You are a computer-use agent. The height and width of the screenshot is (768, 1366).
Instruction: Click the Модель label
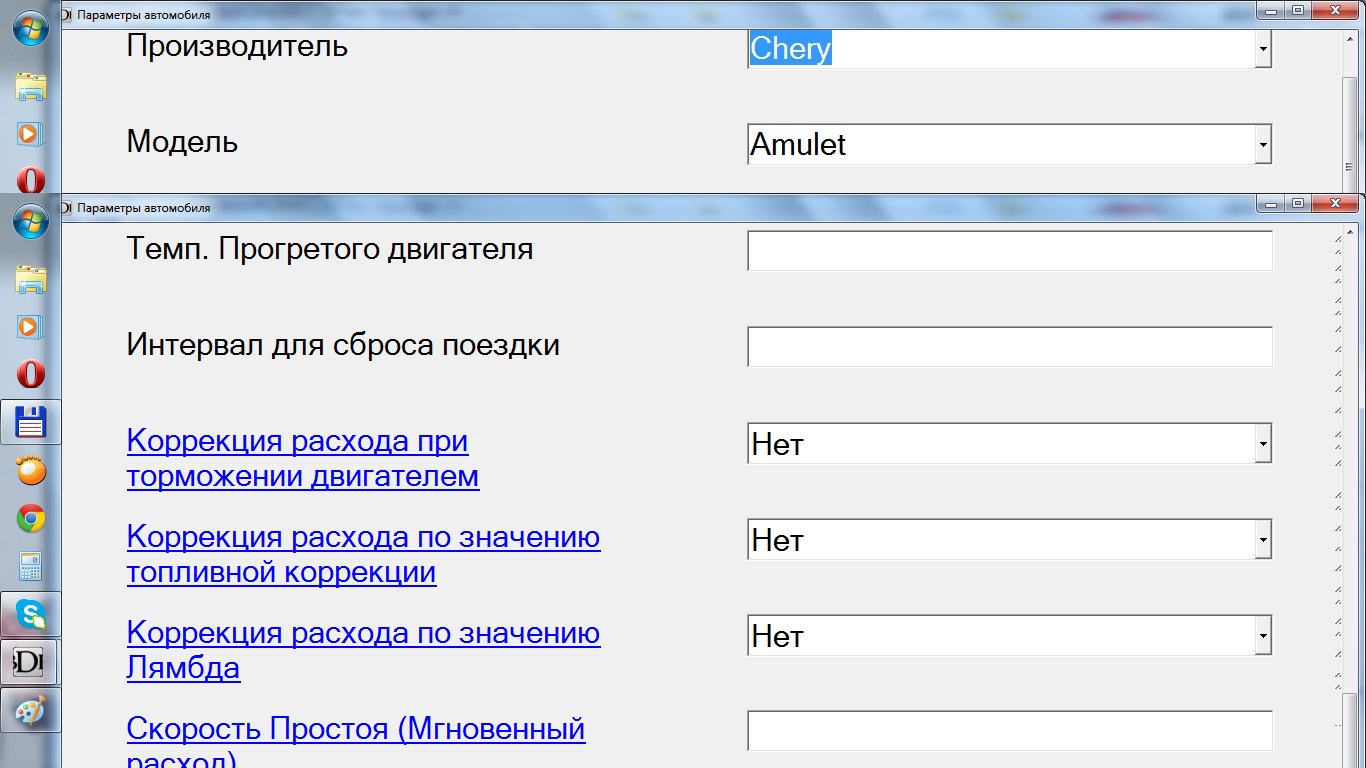(182, 142)
